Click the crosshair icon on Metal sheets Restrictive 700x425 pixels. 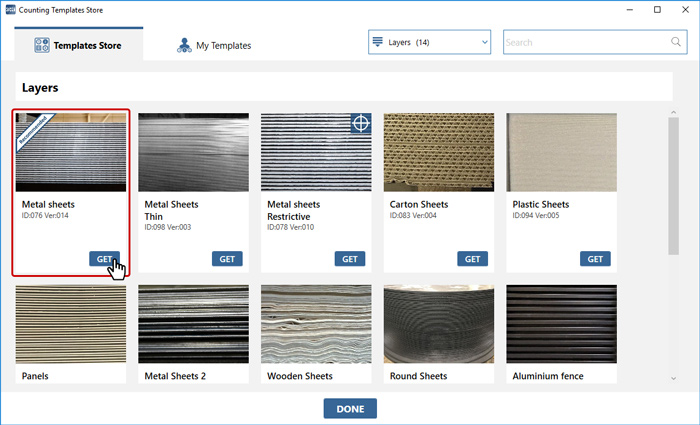point(361,124)
